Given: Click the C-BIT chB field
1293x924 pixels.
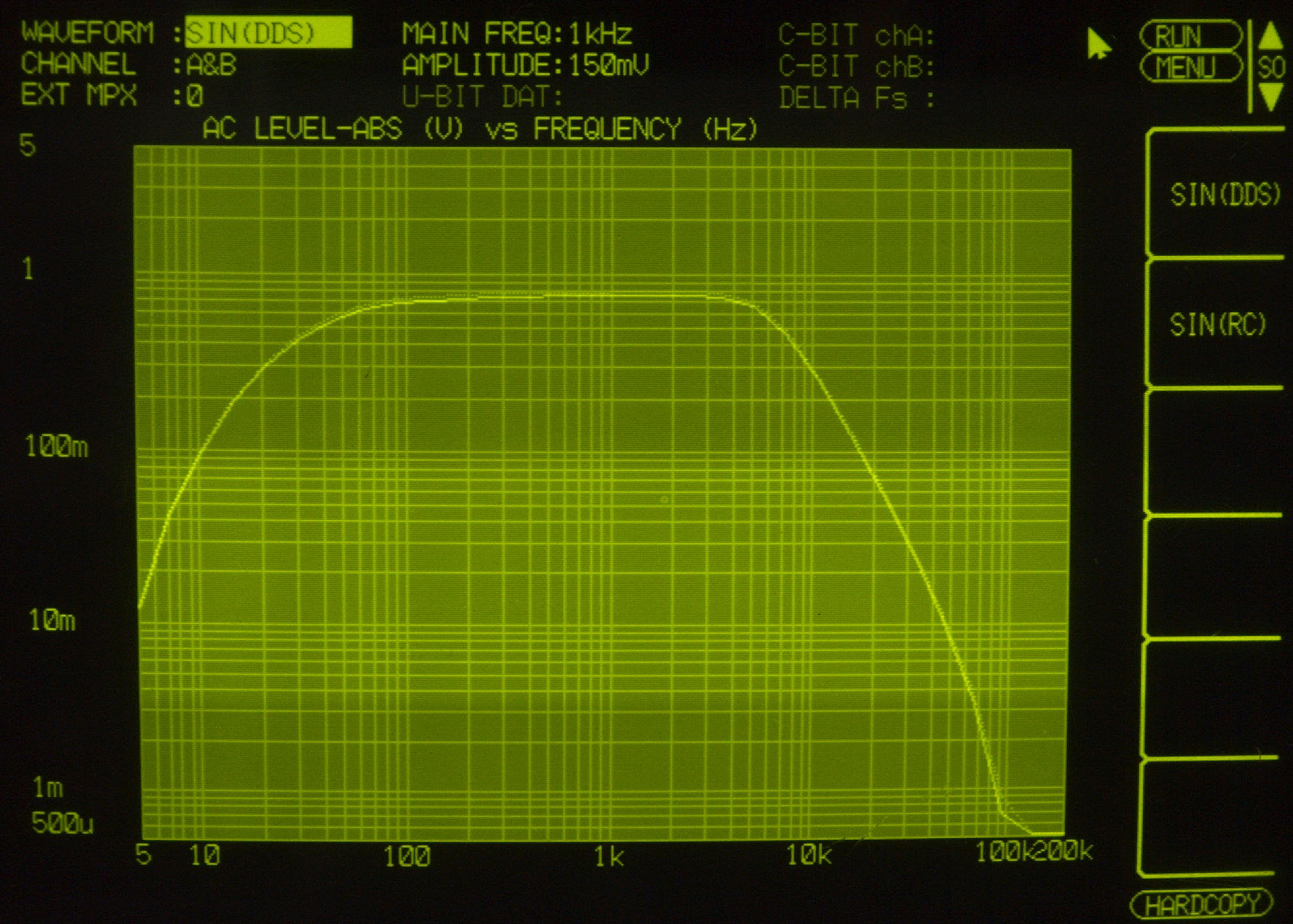Looking at the screenshot, I should coord(856,66).
